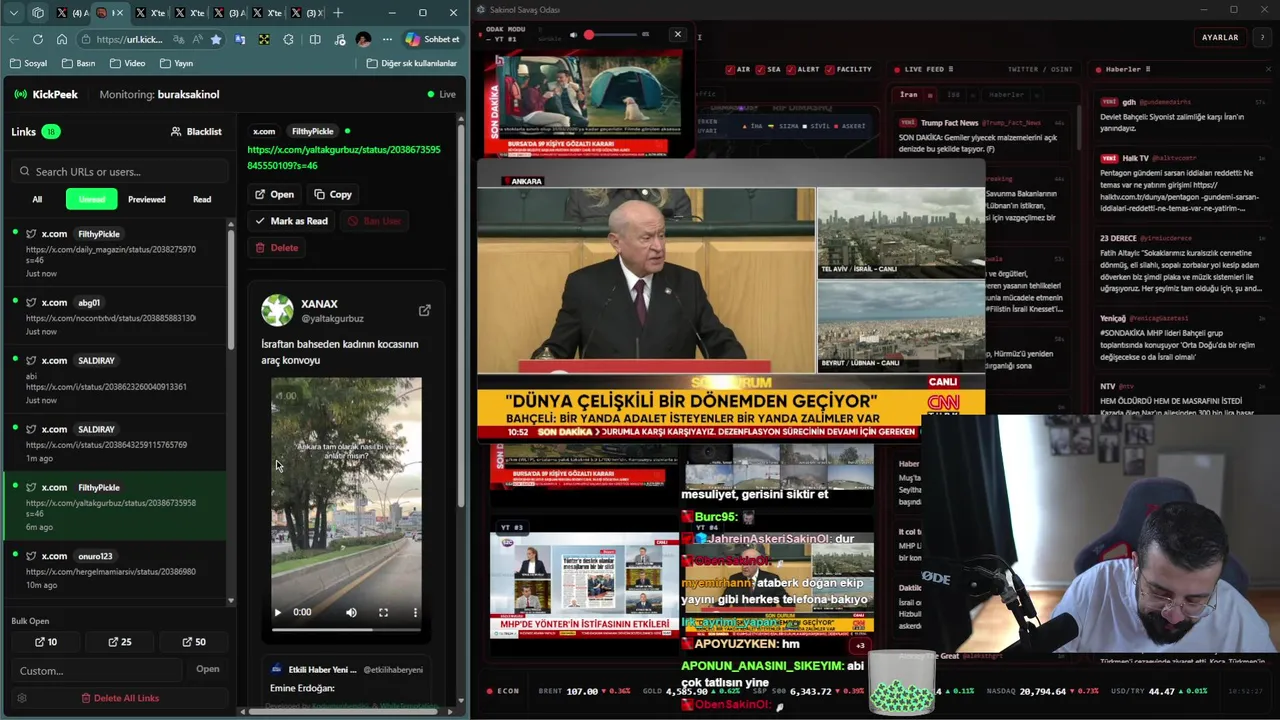
Task: Go back in the browser
Action: tap(13, 39)
